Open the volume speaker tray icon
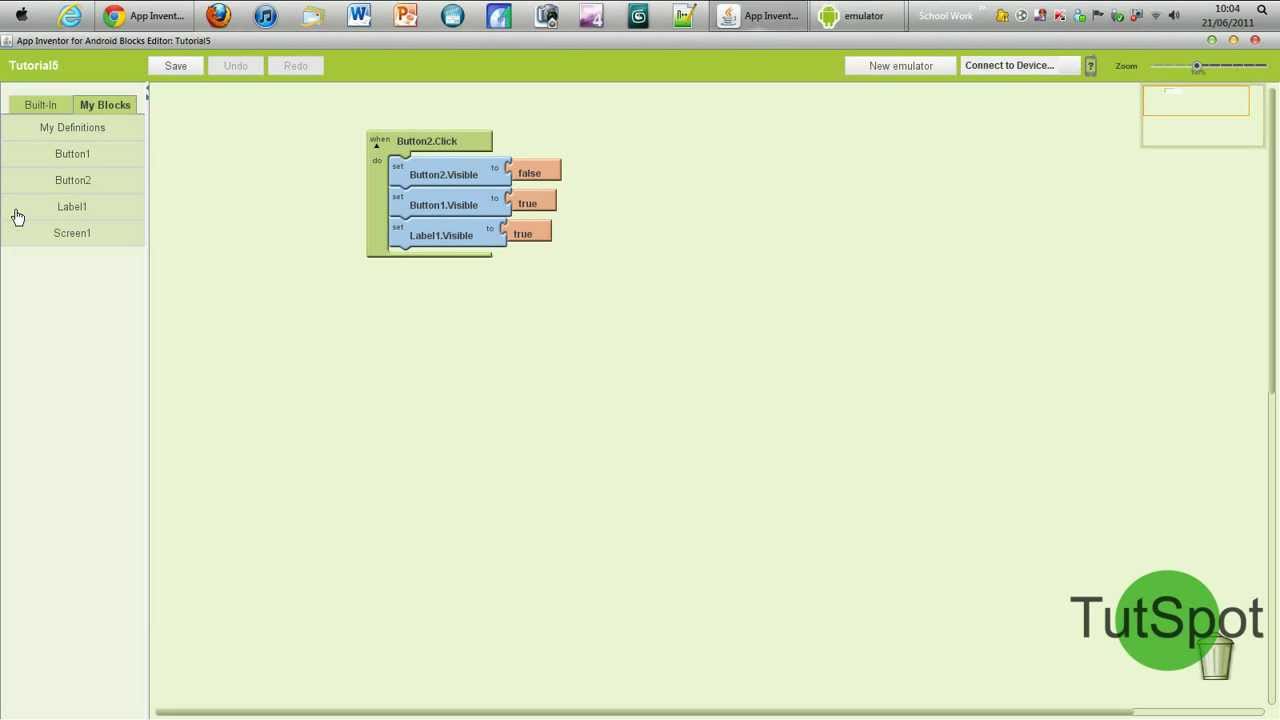This screenshot has height=720, width=1280. pyautogui.click(x=1174, y=15)
